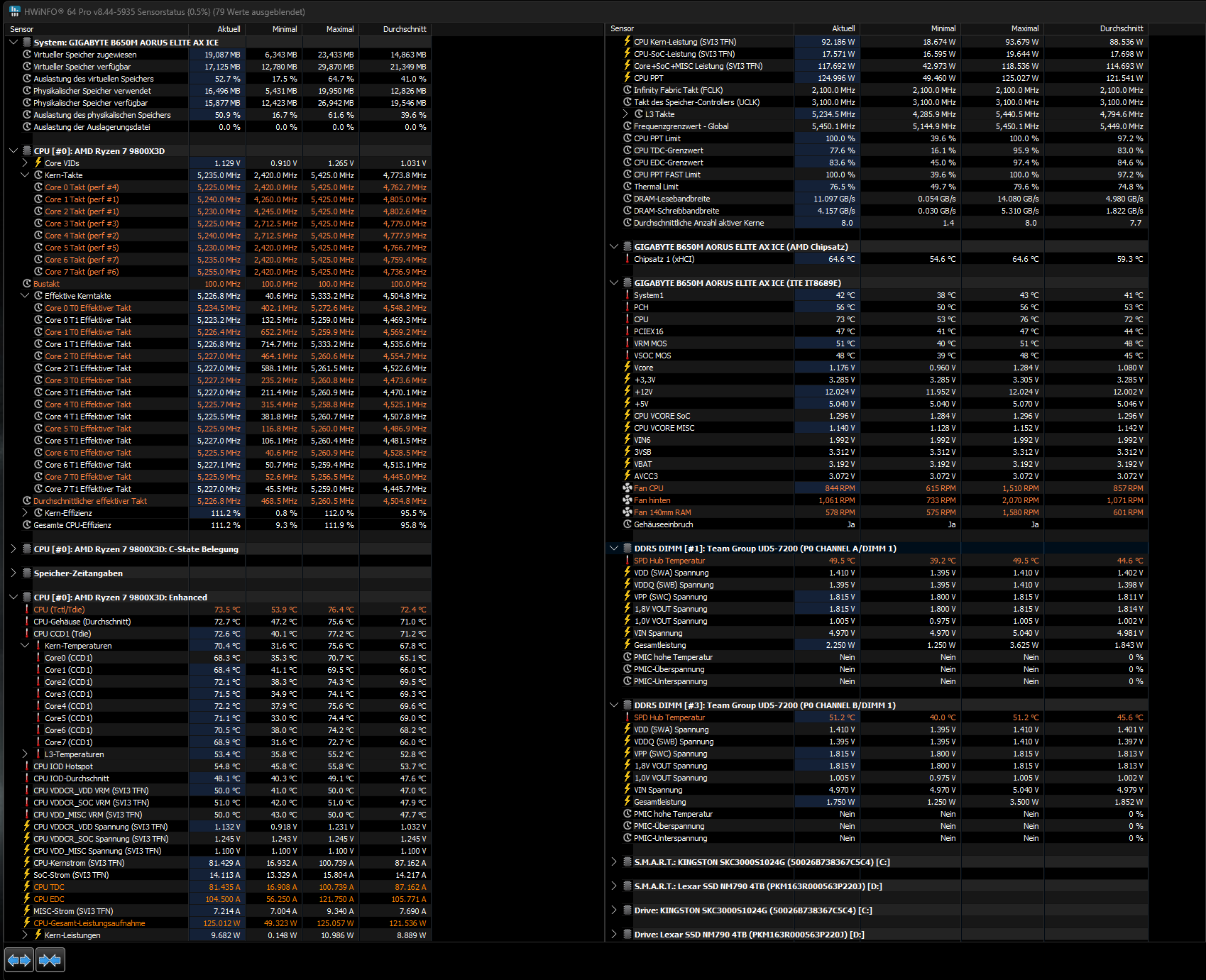Viewport: 1206px width, 980px height.
Task: Click the lightning icon next to Vcore
Action: (x=627, y=368)
